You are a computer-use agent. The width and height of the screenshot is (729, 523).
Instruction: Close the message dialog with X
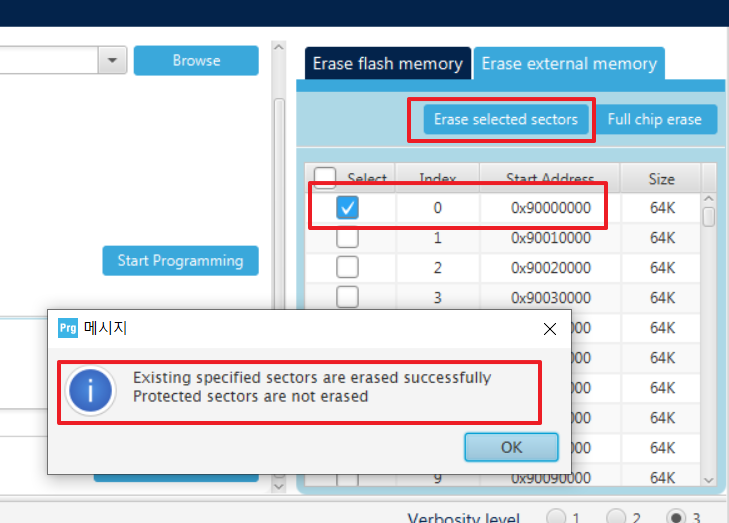(x=550, y=329)
